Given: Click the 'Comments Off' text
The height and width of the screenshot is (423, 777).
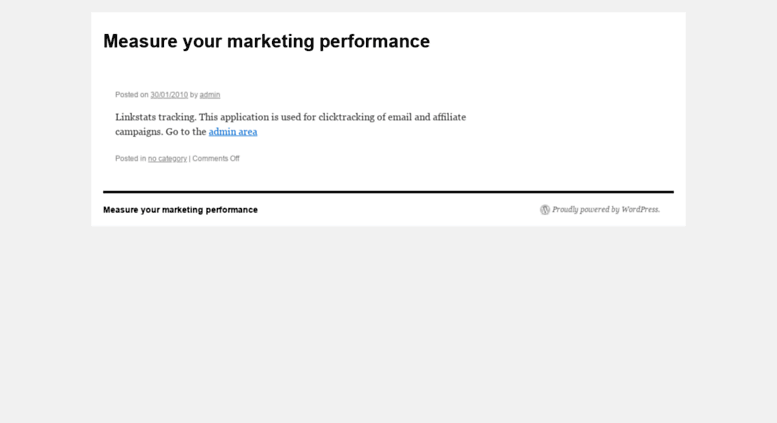Looking at the screenshot, I should pyautogui.click(x=216, y=159).
